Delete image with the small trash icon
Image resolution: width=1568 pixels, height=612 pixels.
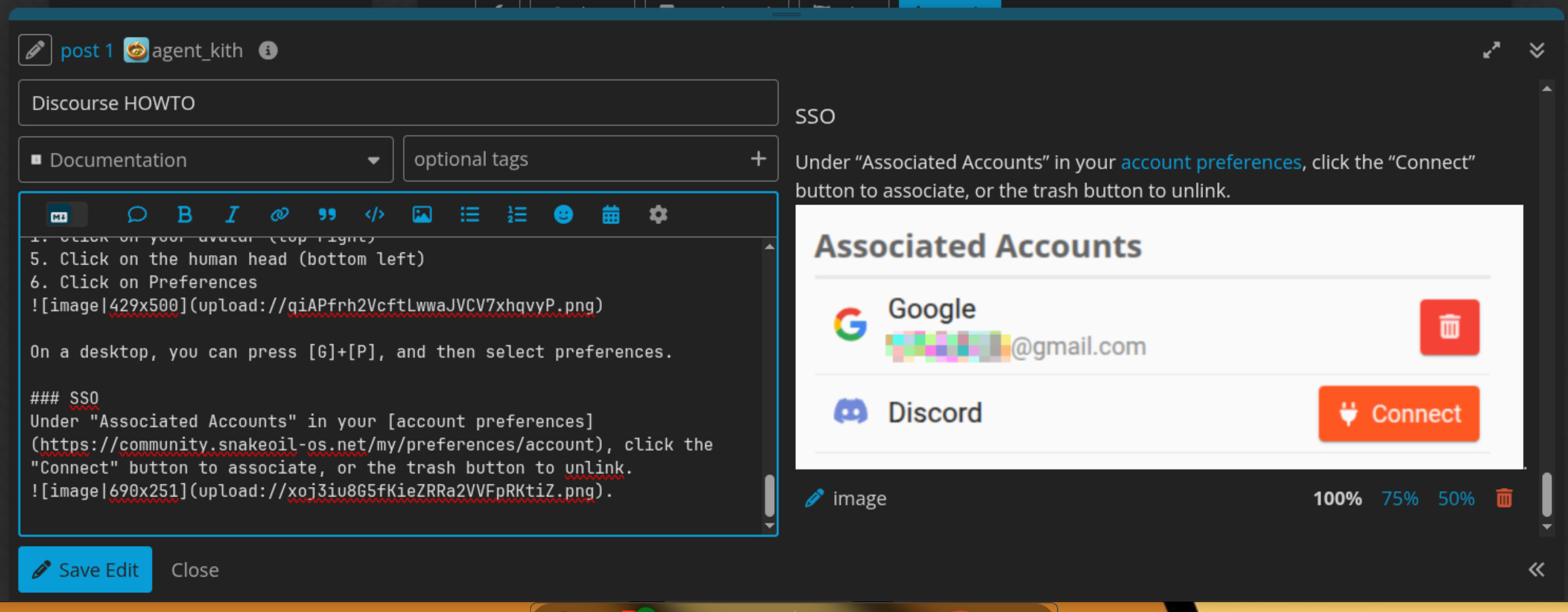point(1504,498)
